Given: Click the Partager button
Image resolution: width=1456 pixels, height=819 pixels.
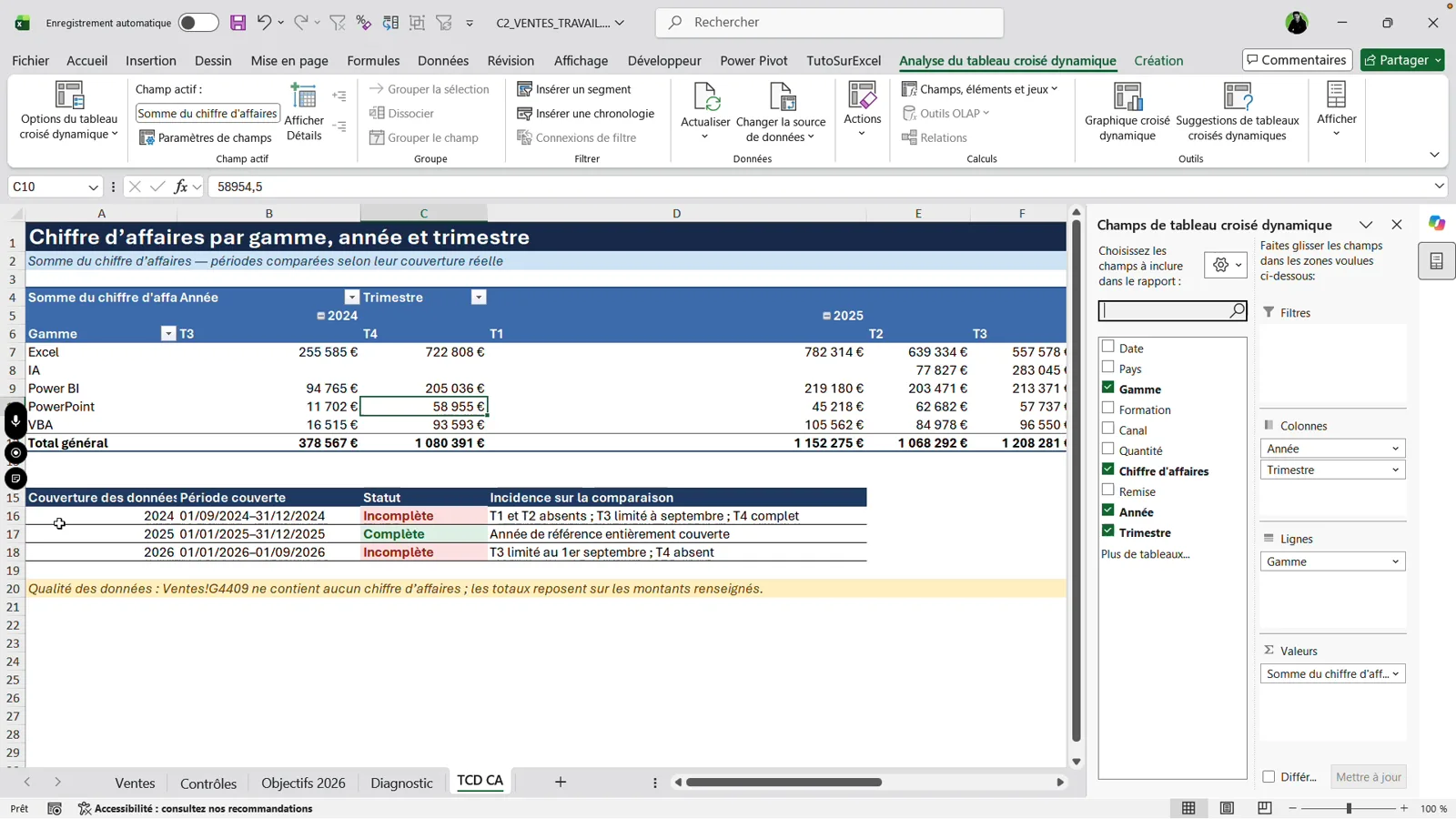Looking at the screenshot, I should pyautogui.click(x=1403, y=60).
